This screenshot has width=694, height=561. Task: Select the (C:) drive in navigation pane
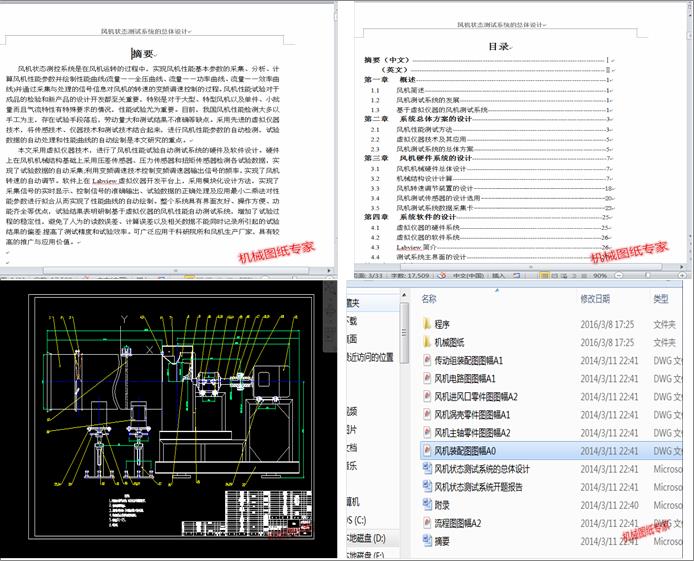(357, 520)
